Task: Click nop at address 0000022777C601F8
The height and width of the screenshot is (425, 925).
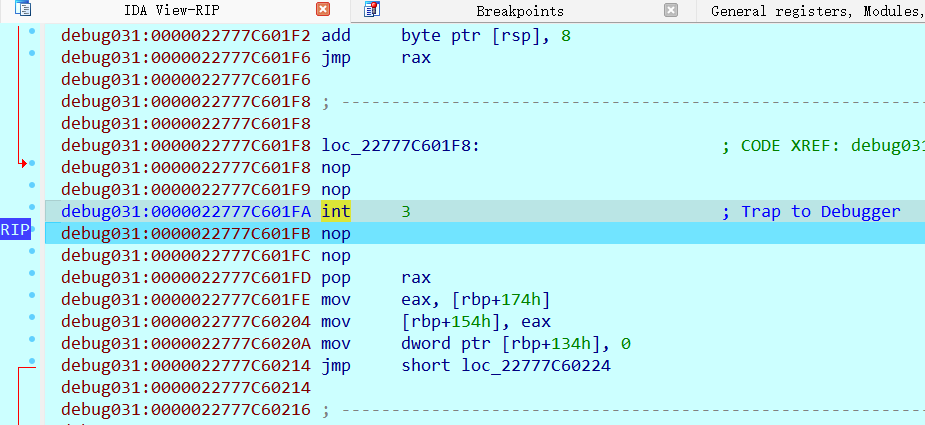Action: [336, 168]
